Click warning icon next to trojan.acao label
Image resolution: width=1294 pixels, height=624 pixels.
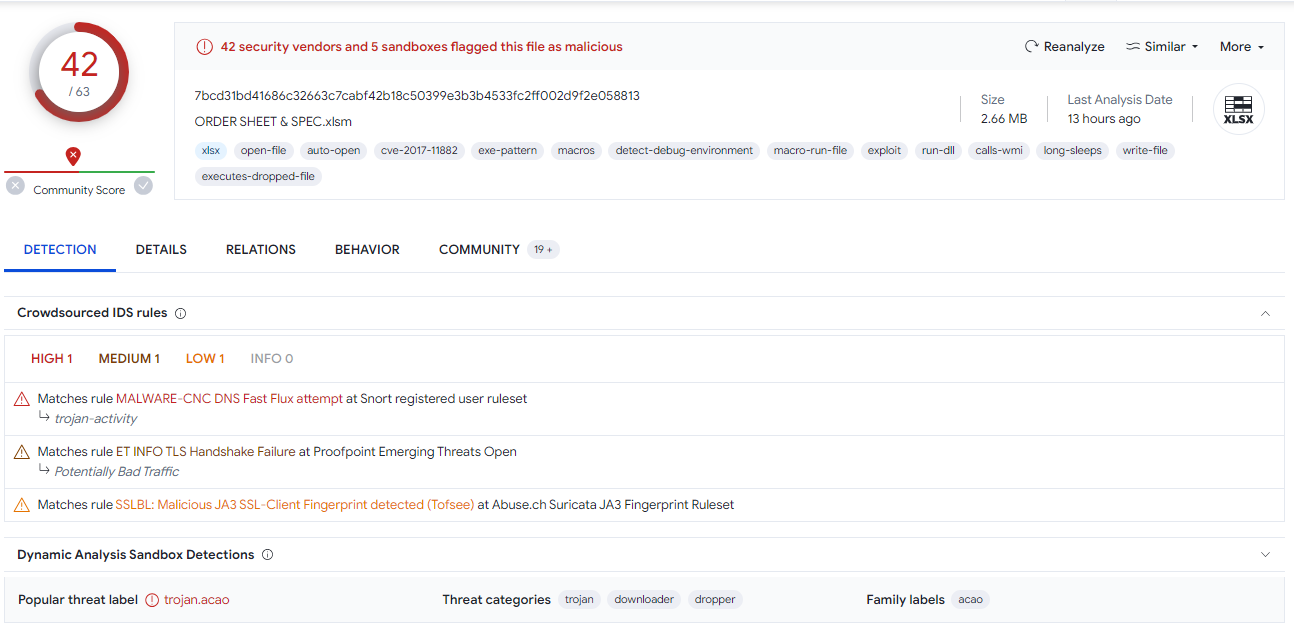point(152,600)
